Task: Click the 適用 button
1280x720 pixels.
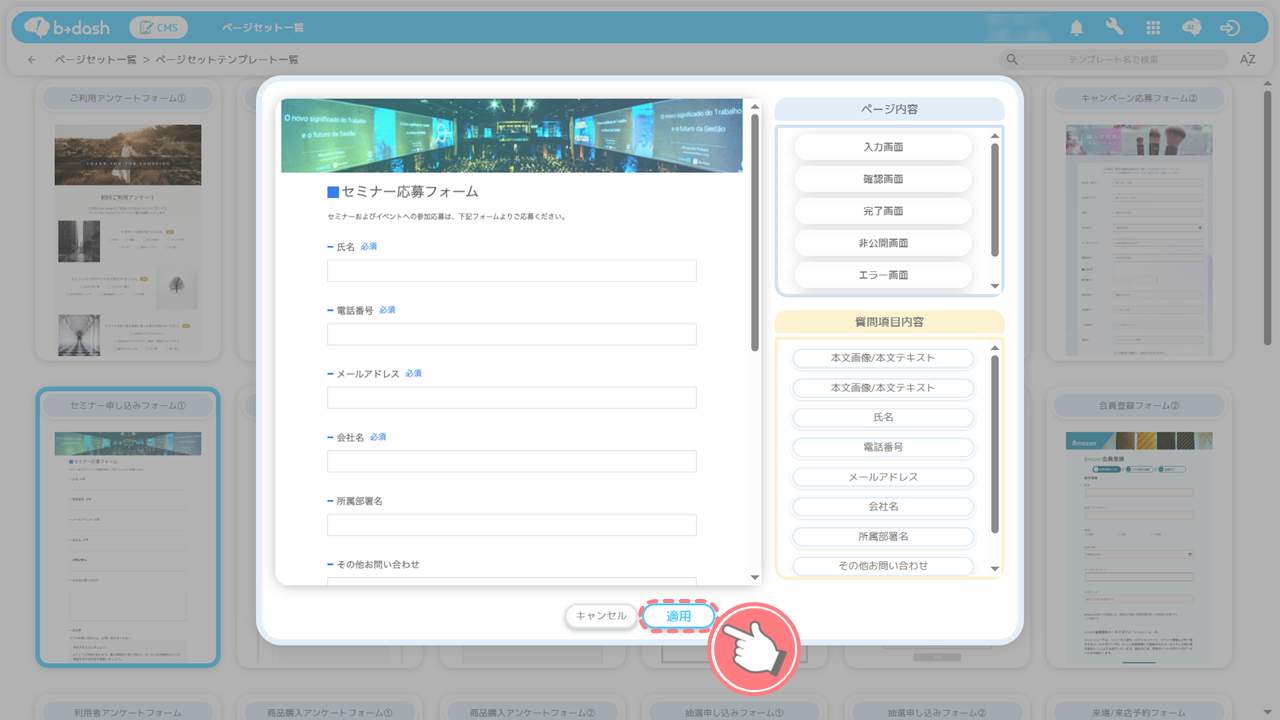Action: [679, 616]
